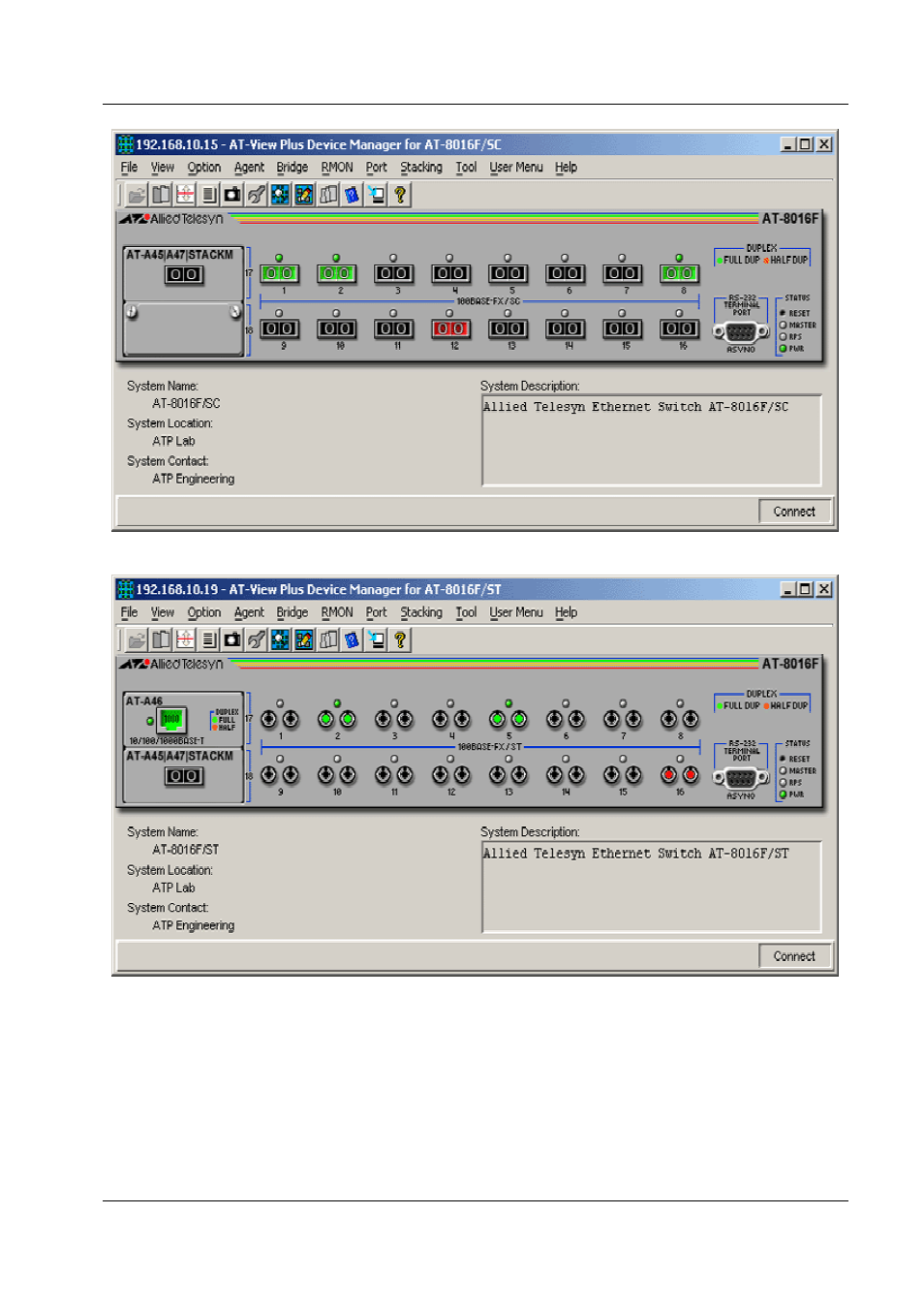Click Connect button in AT-8016F/ST window
This screenshot has height=1308, width=924.
(x=794, y=956)
